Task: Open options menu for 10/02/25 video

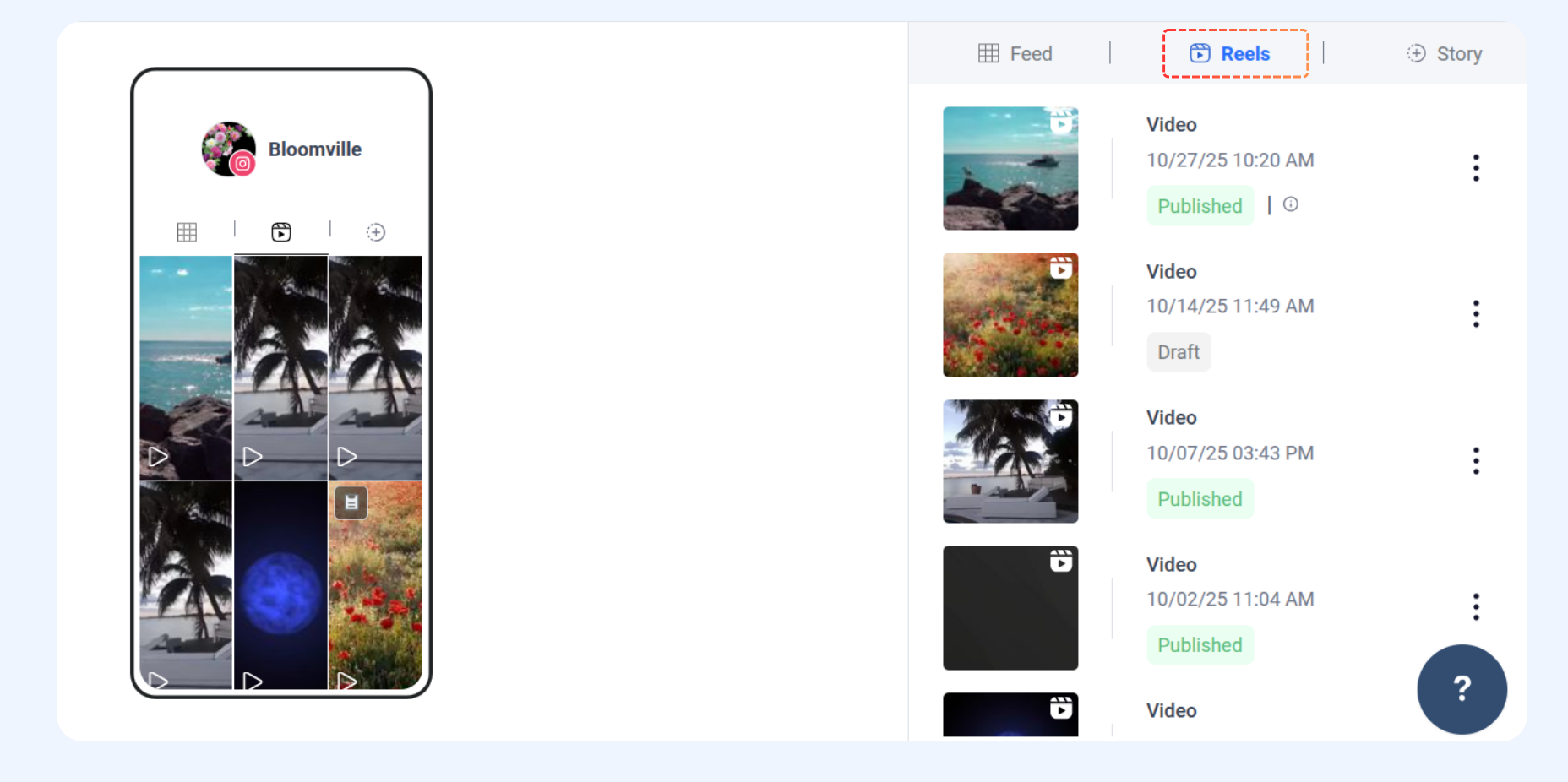Action: pos(1476,607)
